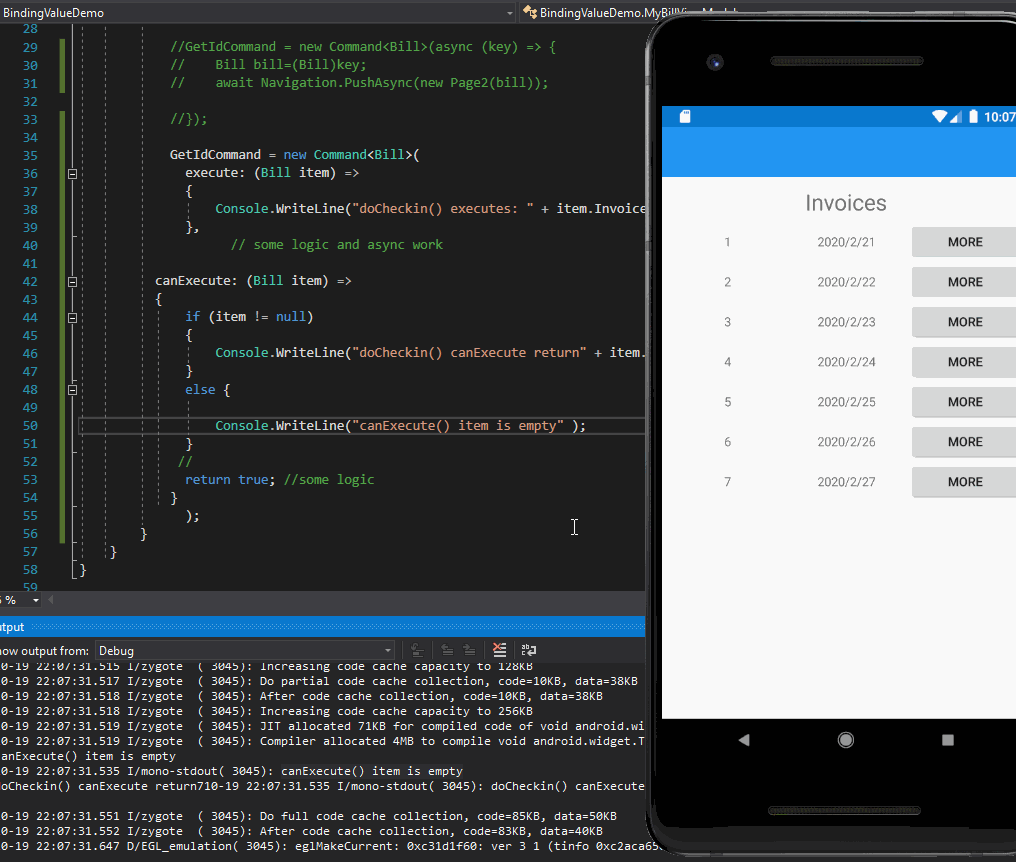The height and width of the screenshot is (862, 1016).
Task: Clear all output with red X icon
Action: click(500, 650)
